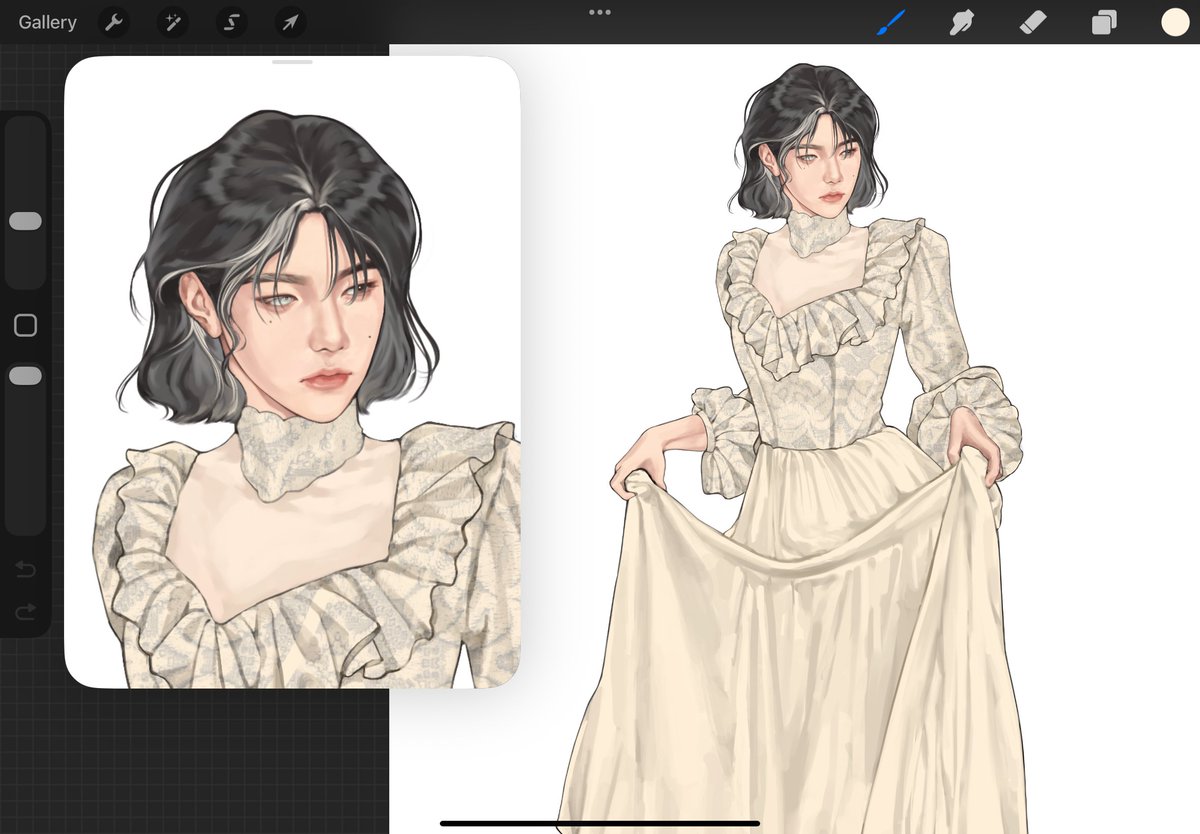Open the Gallery view
The height and width of the screenshot is (834, 1200).
tap(47, 22)
